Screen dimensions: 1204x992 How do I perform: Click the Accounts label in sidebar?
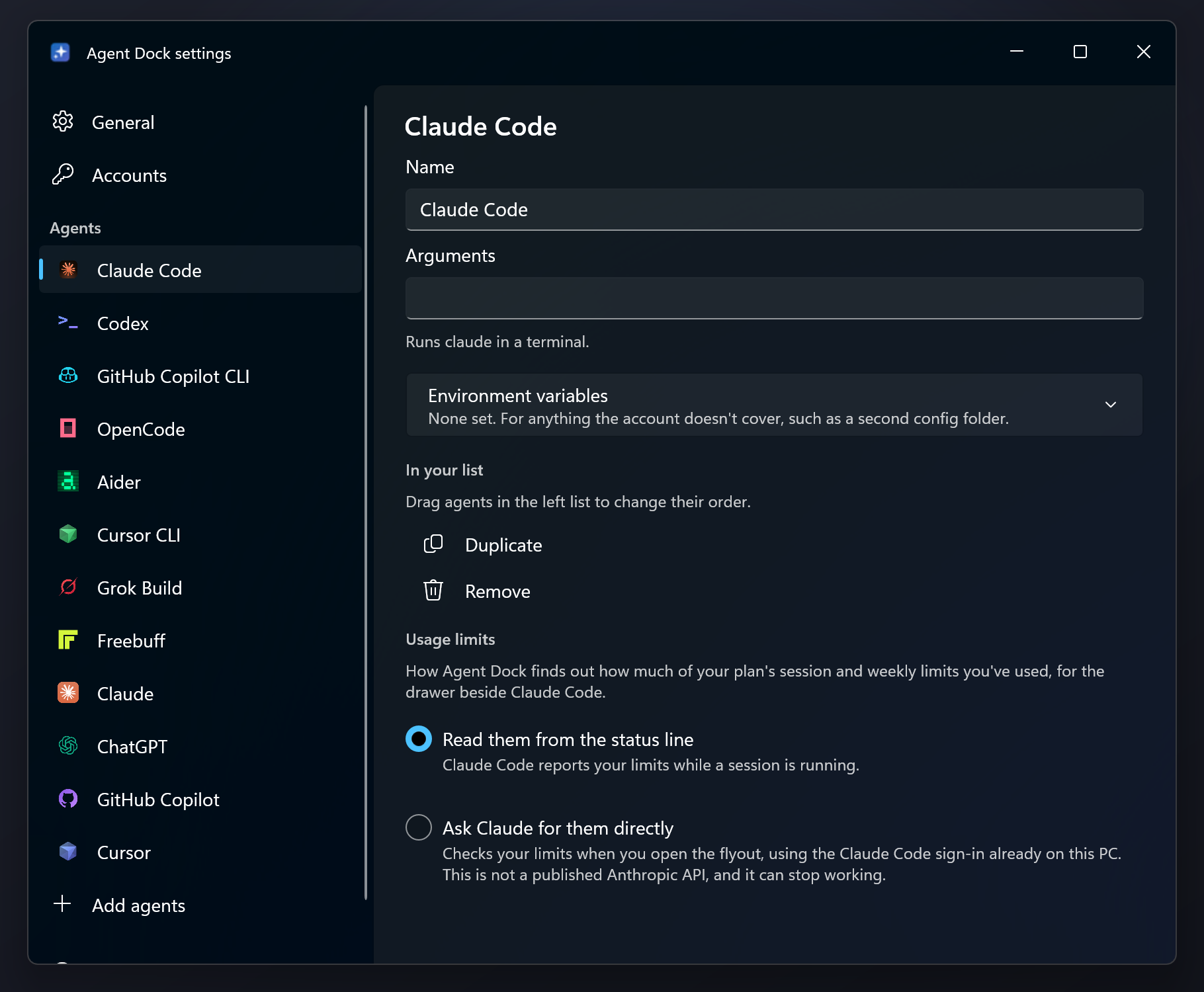(129, 175)
